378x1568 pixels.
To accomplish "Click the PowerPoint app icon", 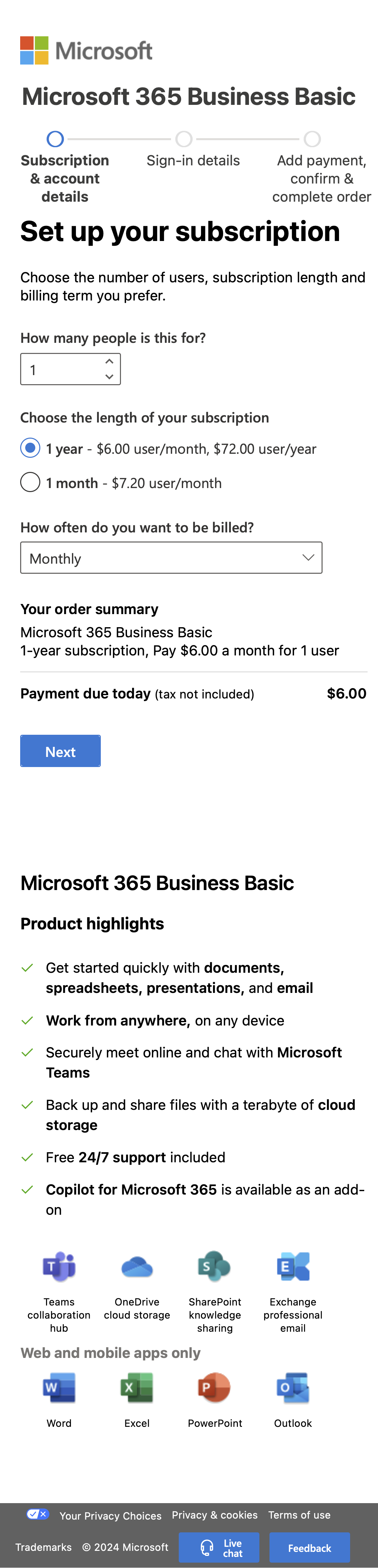I will pos(214,1388).
